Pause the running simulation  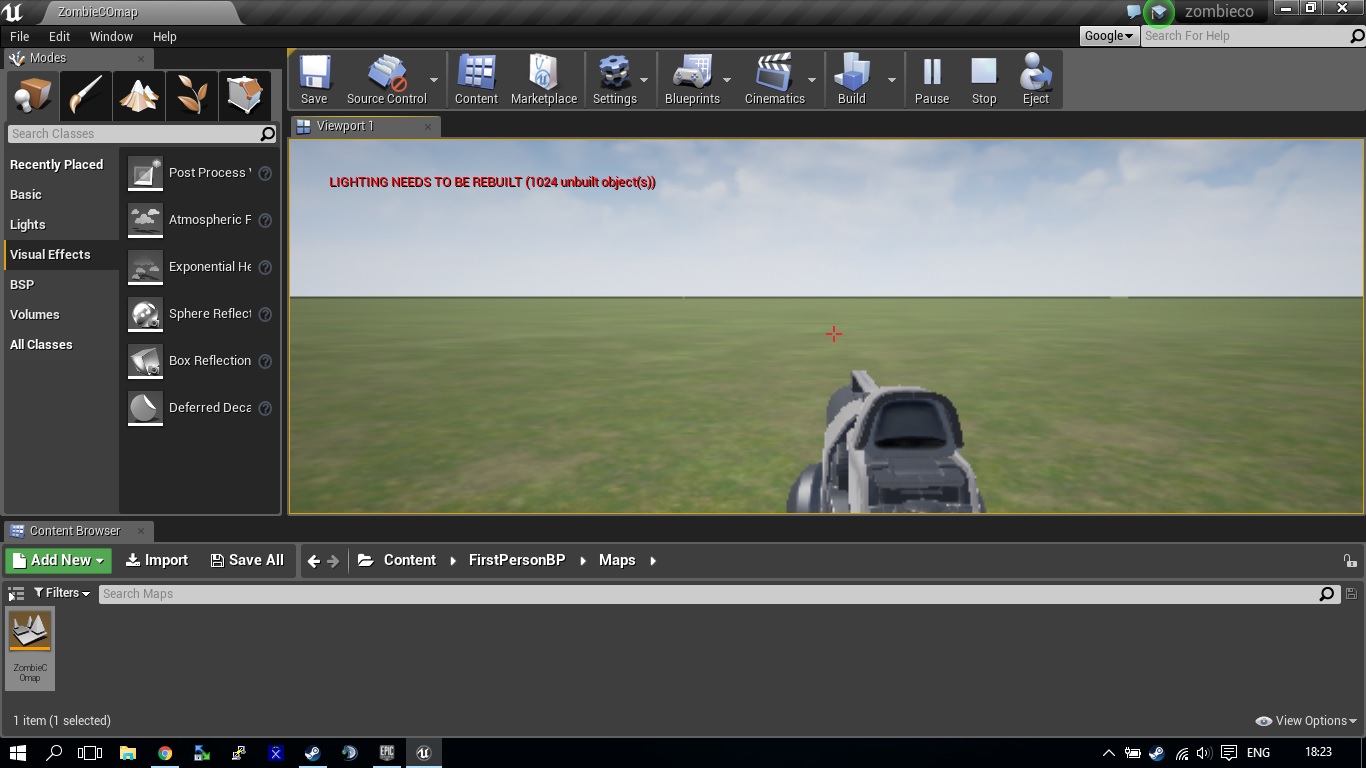[x=932, y=80]
